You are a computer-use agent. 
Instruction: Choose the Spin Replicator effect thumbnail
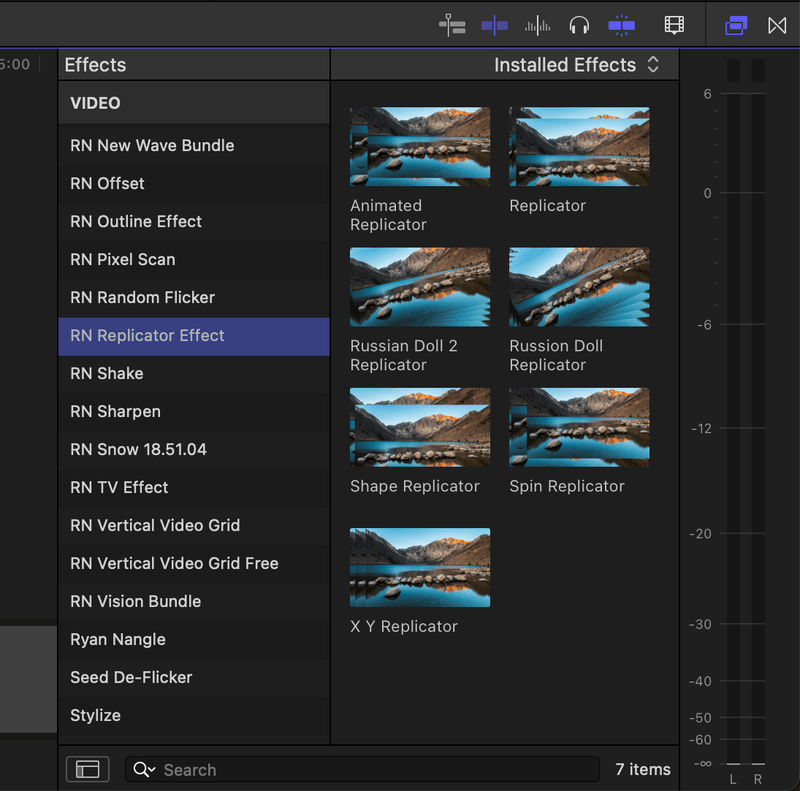pos(579,427)
